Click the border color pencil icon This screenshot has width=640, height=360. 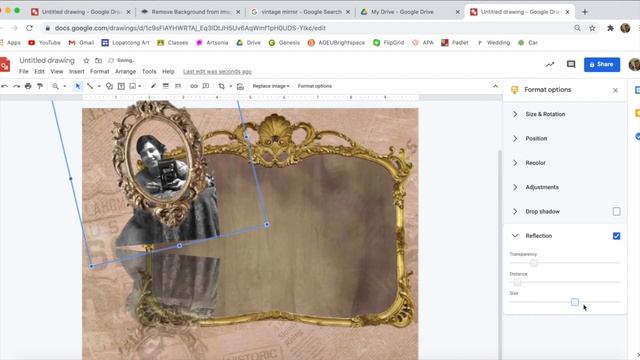(153, 86)
